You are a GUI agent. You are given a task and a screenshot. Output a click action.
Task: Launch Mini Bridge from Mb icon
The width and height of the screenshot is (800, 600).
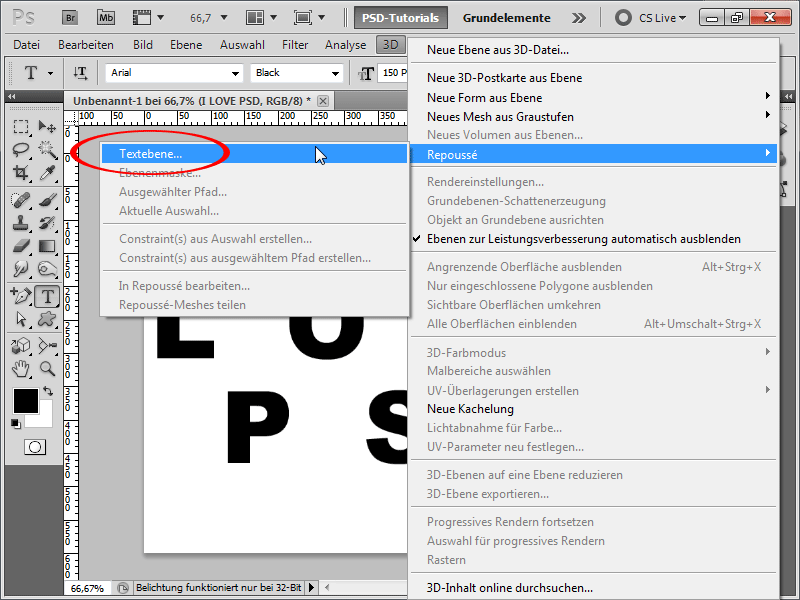pyautogui.click(x=106, y=18)
